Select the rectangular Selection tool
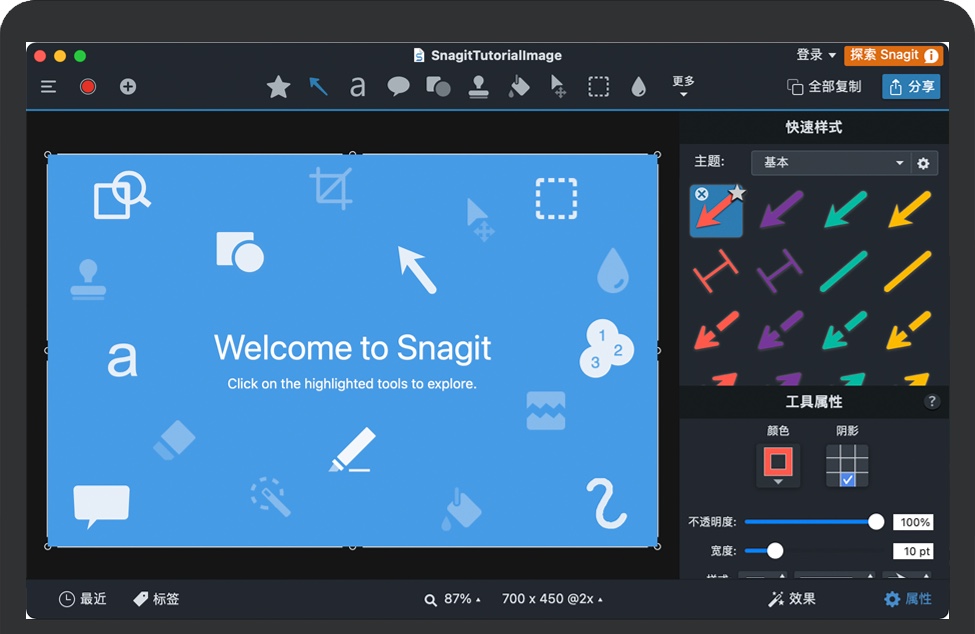This screenshot has height=634, width=975. (598, 86)
